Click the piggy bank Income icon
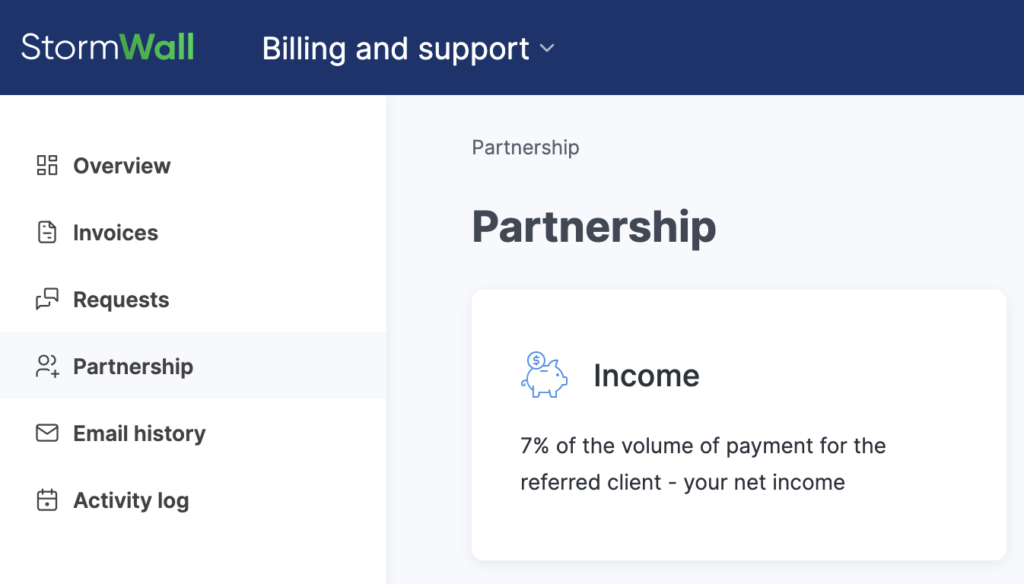The height and width of the screenshot is (584, 1024). tap(544, 374)
